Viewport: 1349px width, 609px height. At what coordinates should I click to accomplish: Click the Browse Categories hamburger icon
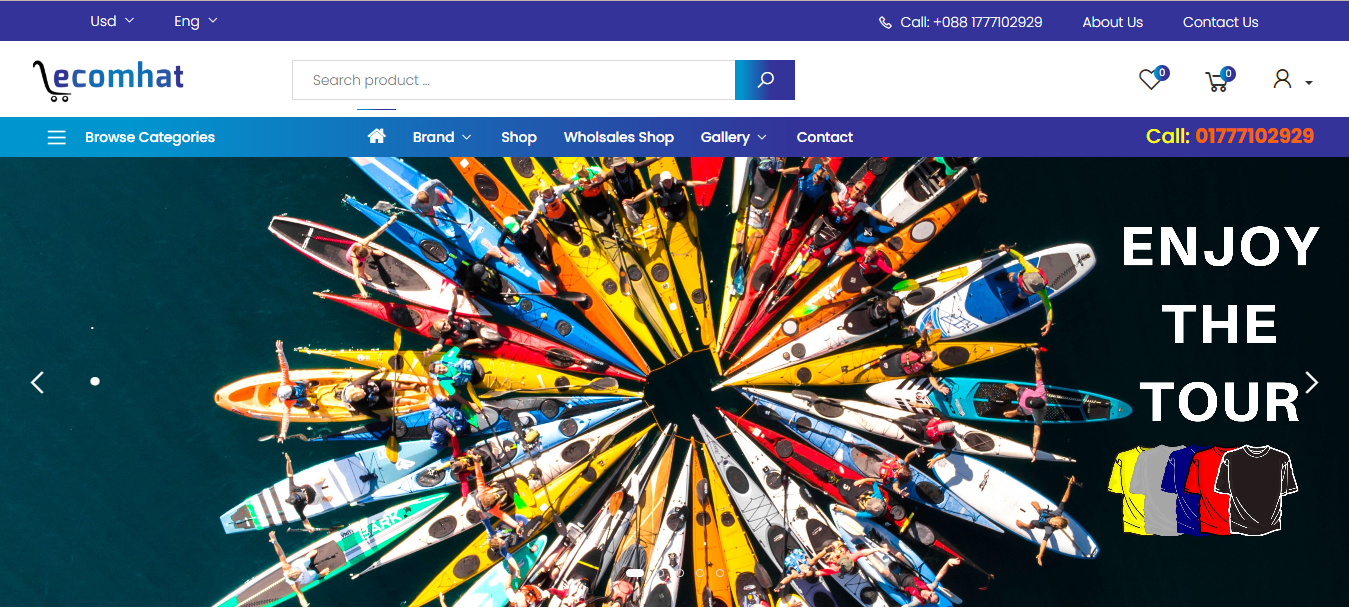pos(57,137)
